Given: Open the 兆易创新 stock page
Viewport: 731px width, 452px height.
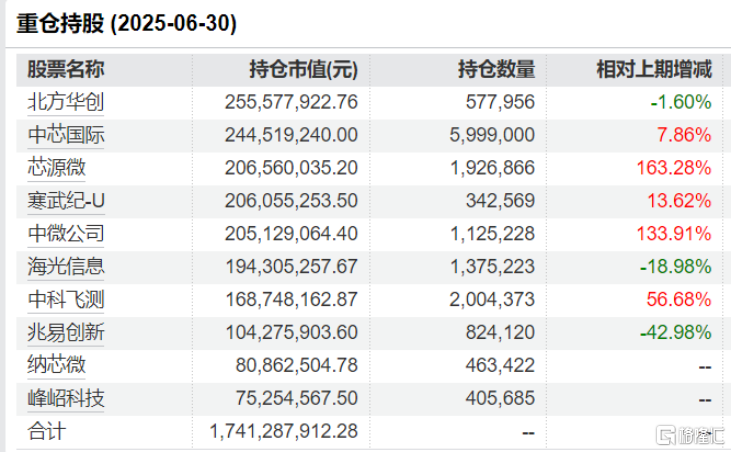Looking at the screenshot, I should click(x=65, y=333).
